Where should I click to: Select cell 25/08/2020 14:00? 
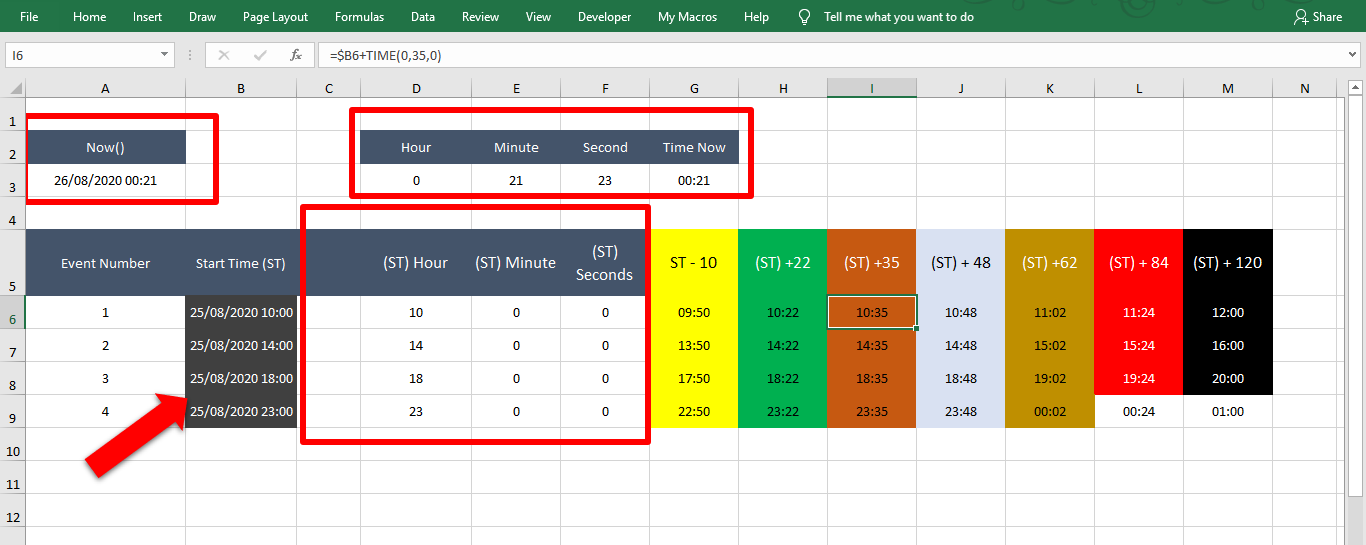point(241,345)
